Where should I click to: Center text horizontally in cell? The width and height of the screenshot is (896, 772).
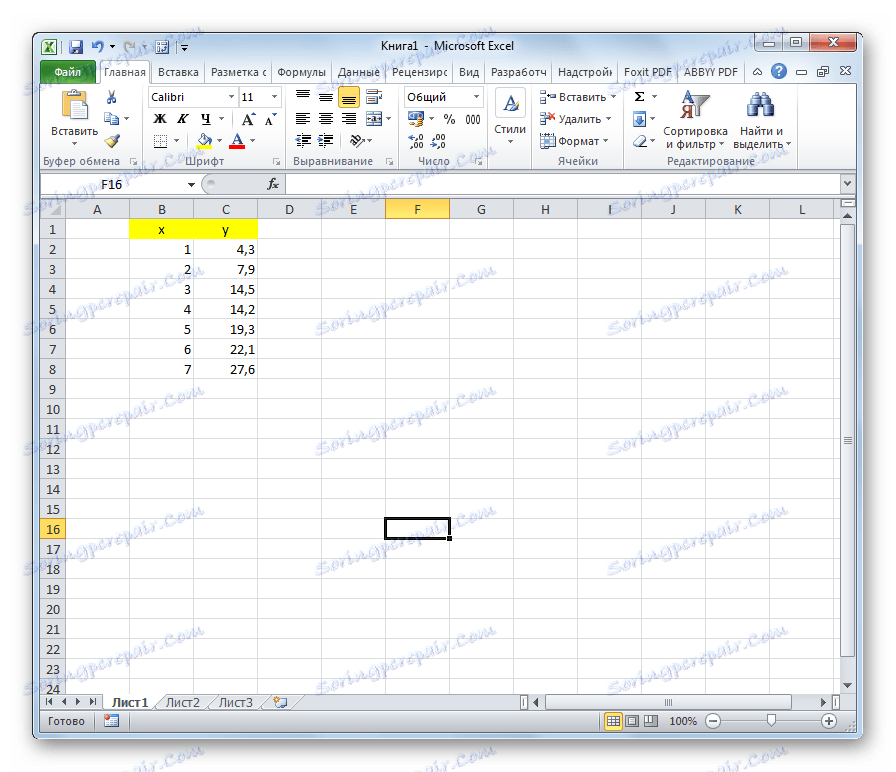click(326, 119)
